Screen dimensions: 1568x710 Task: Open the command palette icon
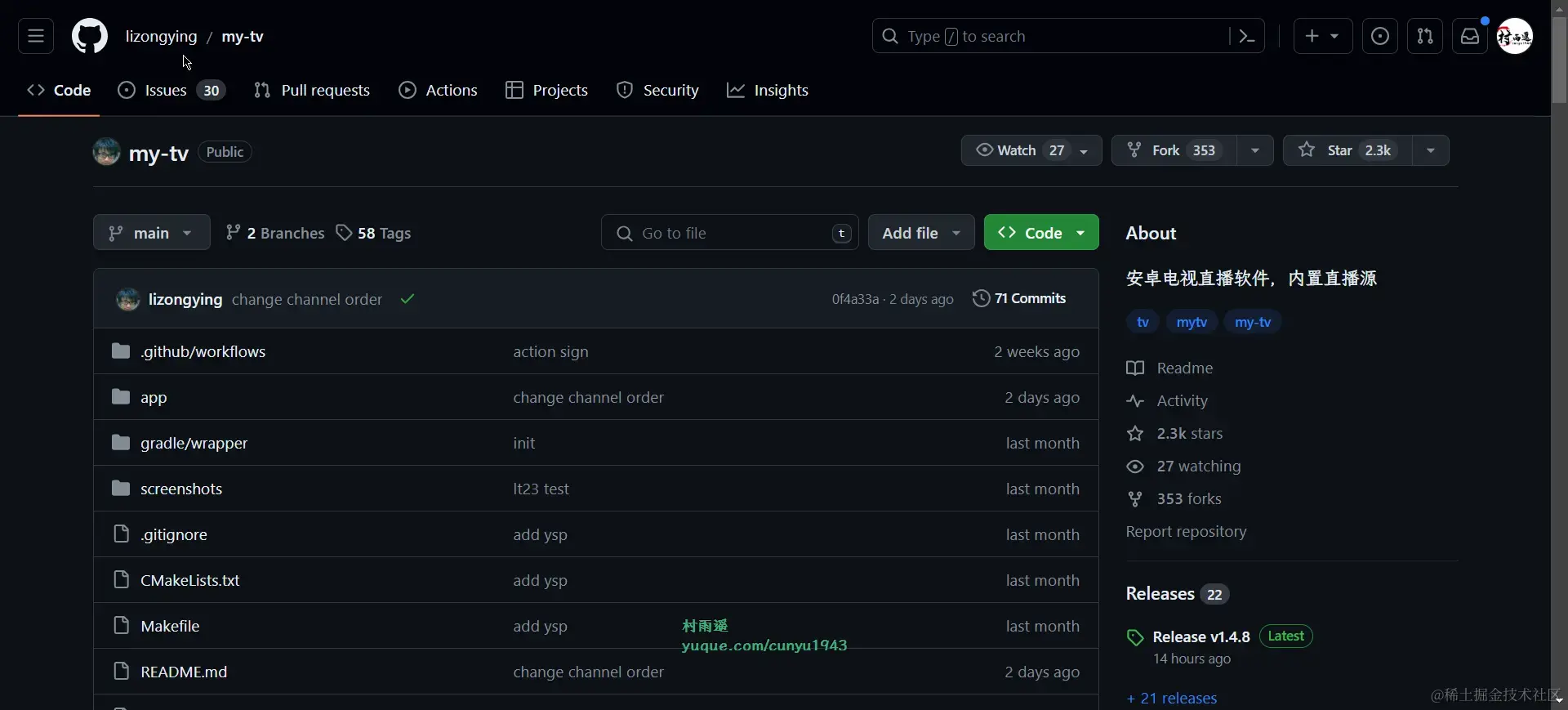(1246, 36)
